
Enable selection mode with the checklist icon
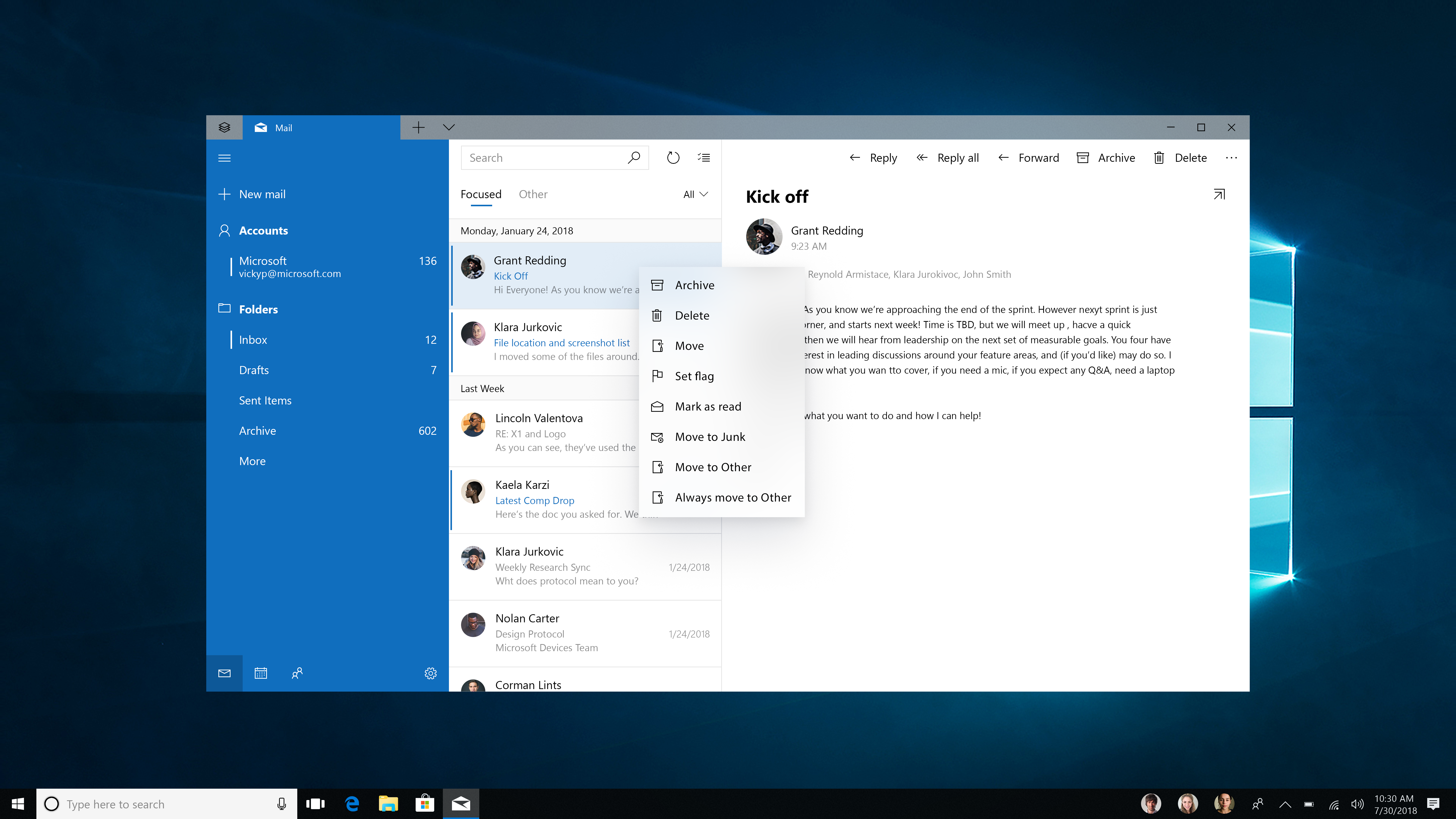(x=704, y=158)
